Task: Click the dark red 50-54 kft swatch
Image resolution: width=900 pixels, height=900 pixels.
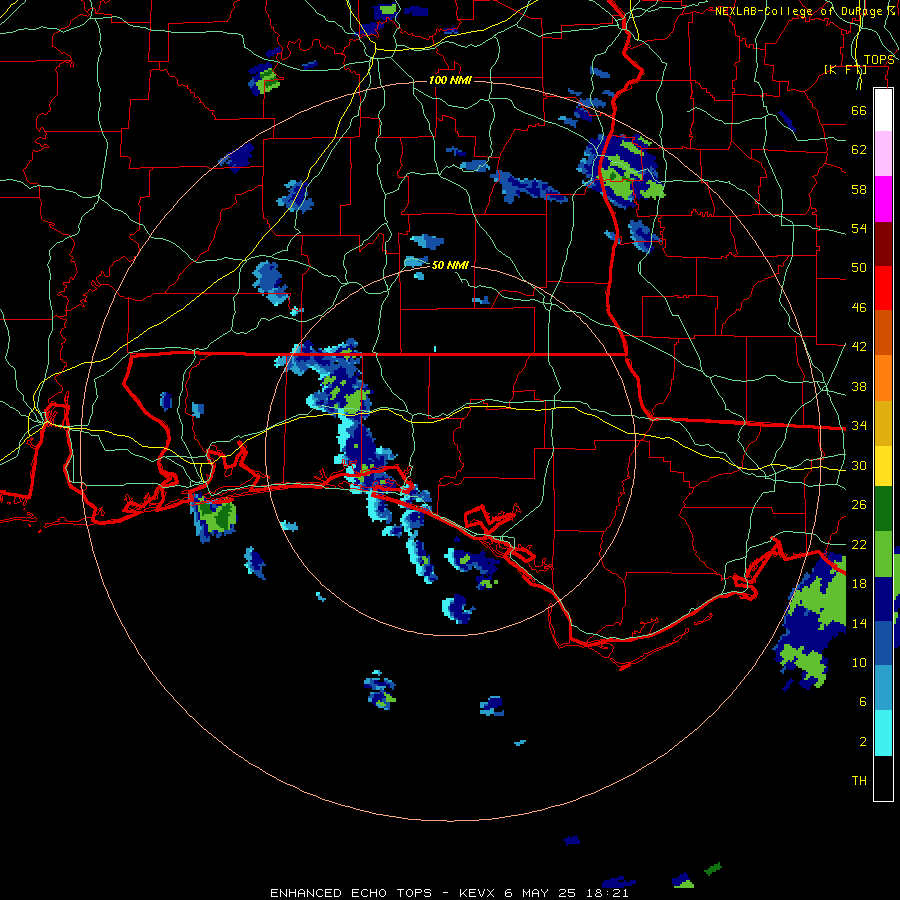Action: pyautogui.click(x=883, y=244)
